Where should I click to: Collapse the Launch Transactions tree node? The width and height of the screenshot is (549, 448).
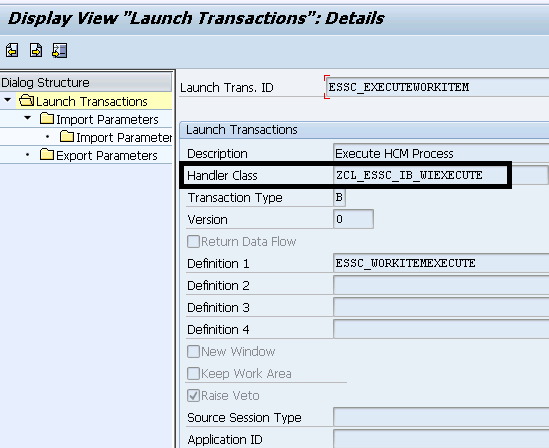(x=8, y=100)
